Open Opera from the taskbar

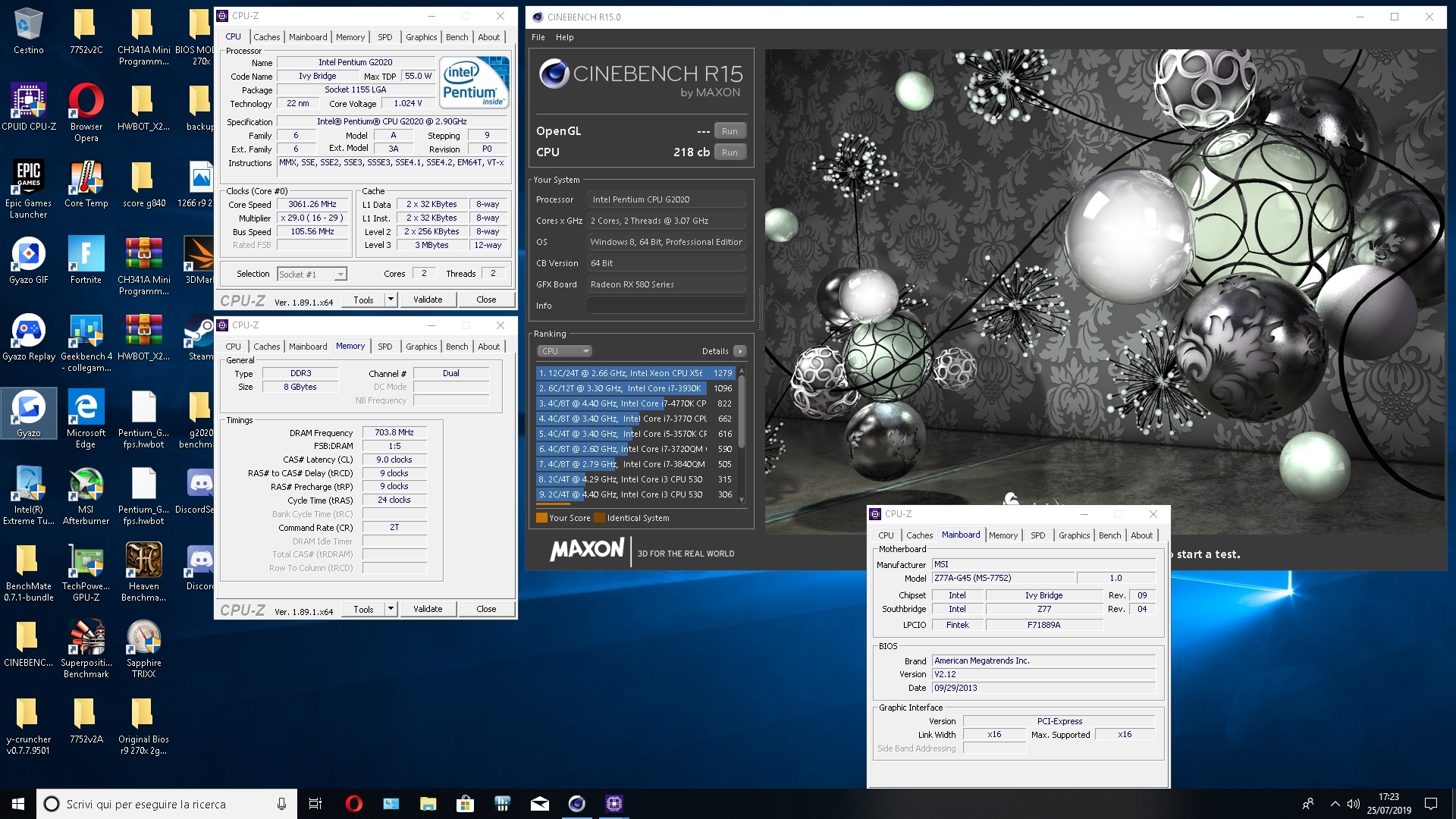(353, 804)
